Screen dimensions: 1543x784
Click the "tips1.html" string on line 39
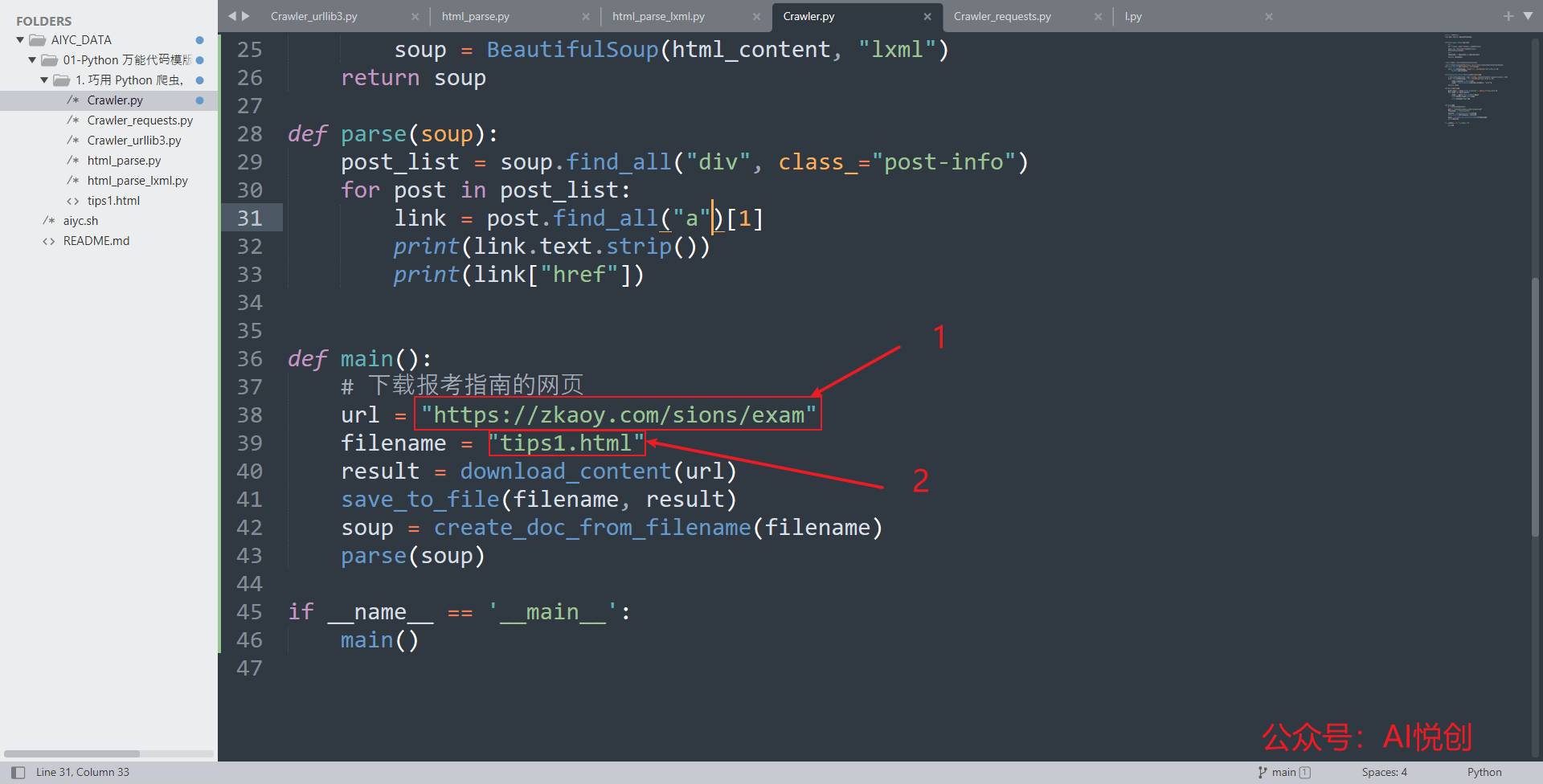pyautogui.click(x=567, y=443)
